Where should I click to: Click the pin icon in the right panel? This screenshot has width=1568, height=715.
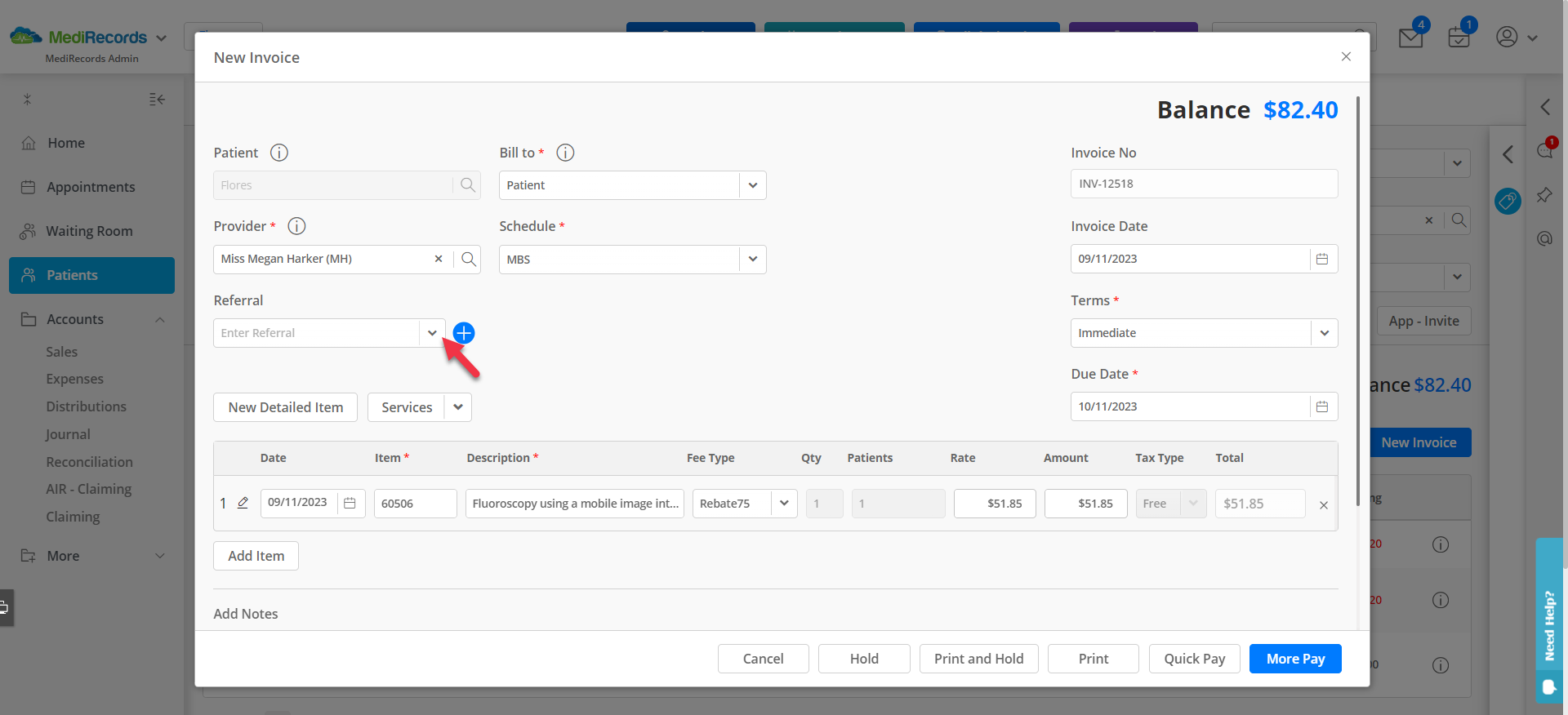(x=1544, y=195)
